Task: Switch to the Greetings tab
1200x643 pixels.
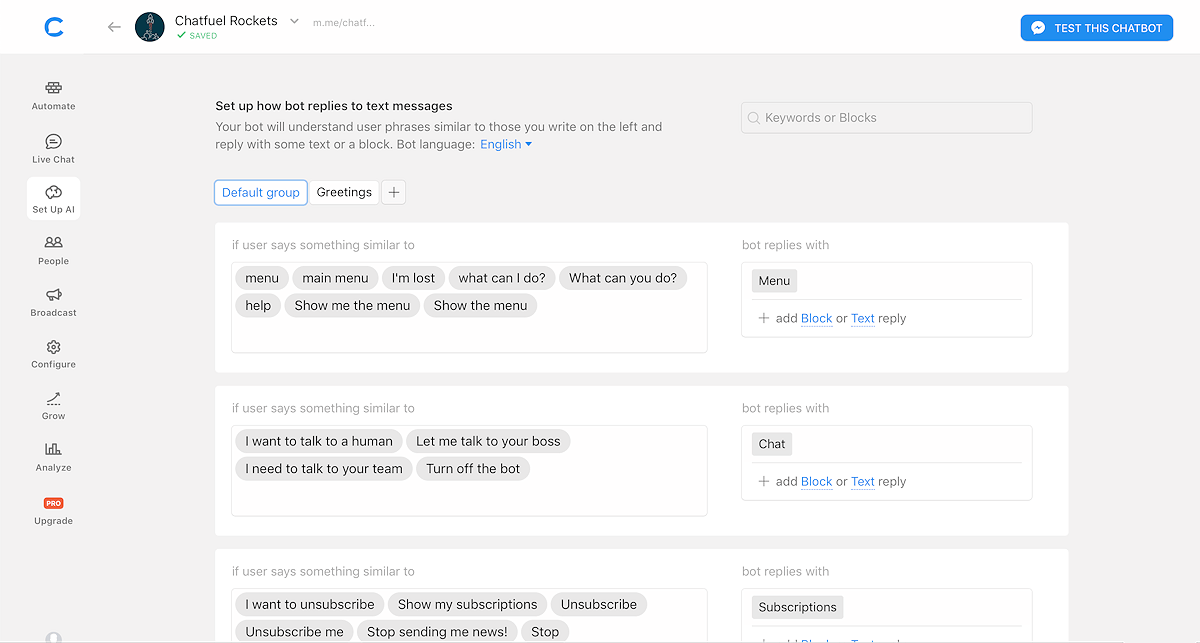Action: point(344,192)
